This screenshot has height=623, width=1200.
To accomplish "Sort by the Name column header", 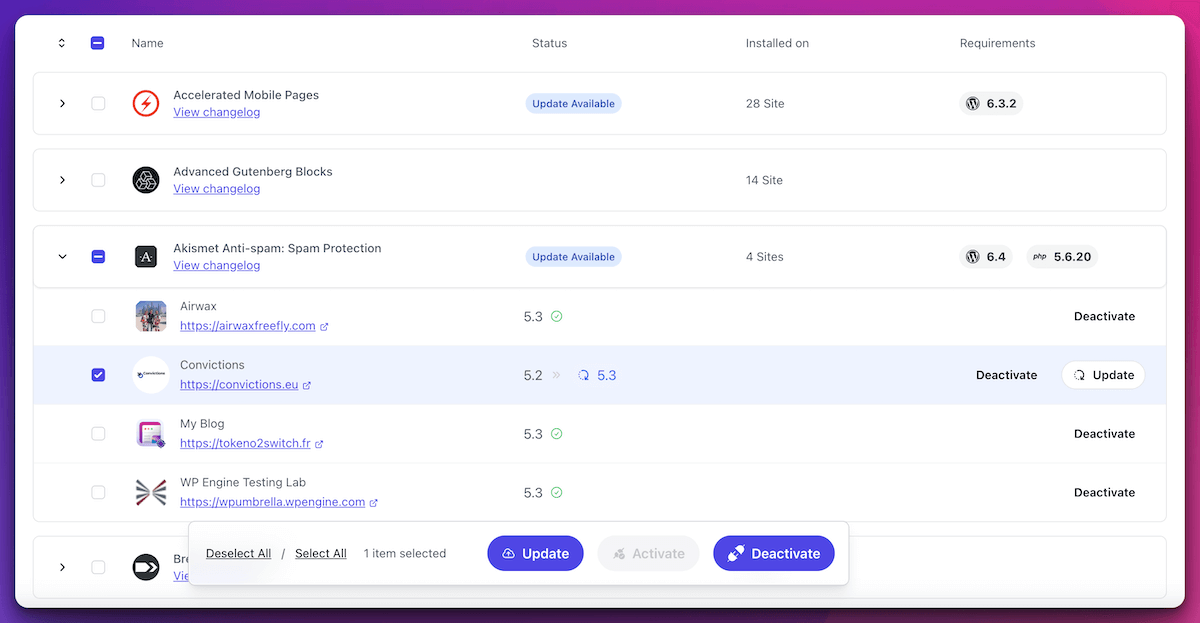I will pos(147,43).
